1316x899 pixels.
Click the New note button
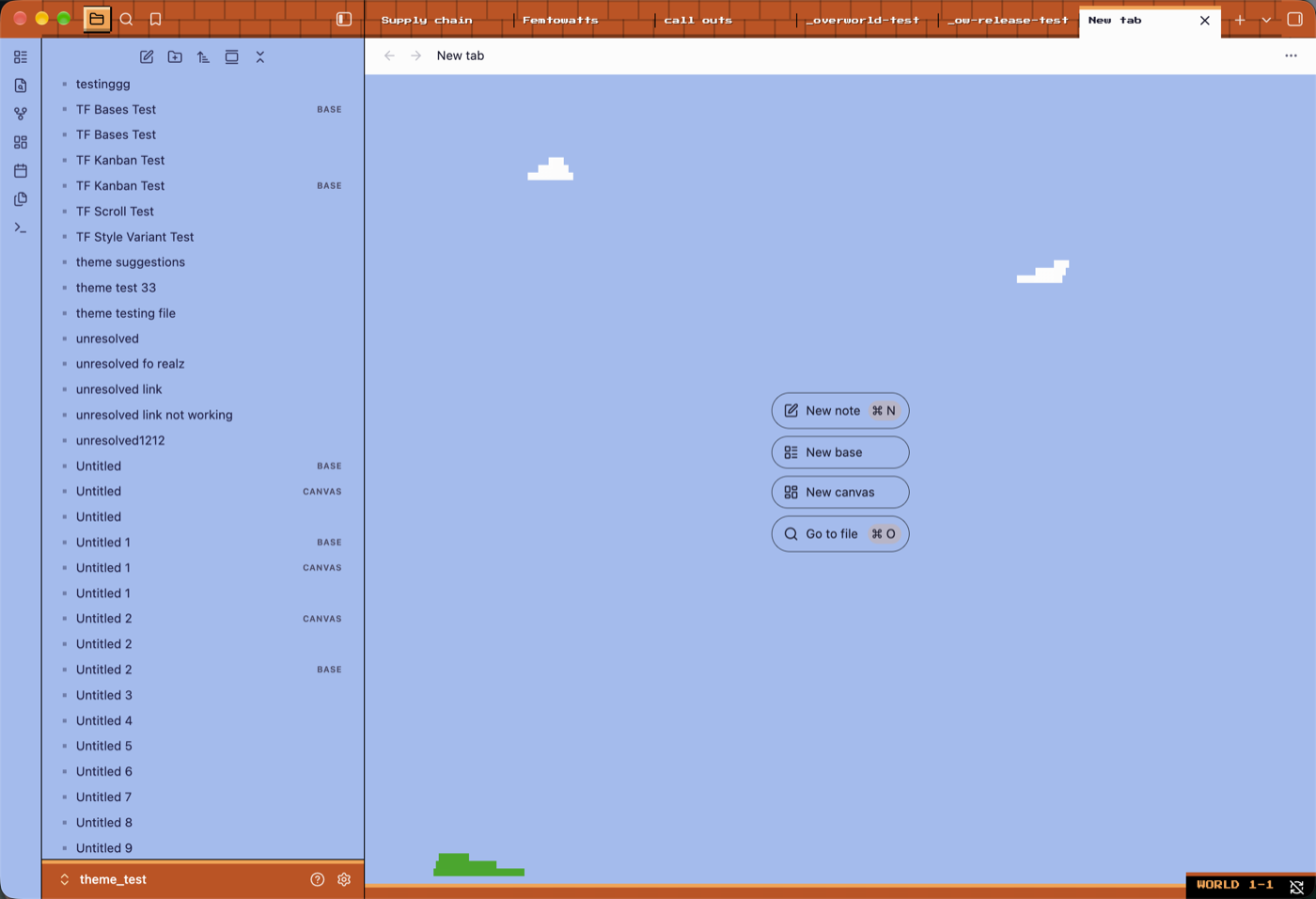(840, 411)
